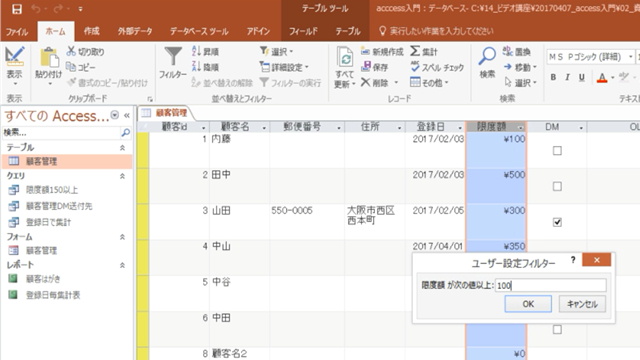
Task: Open 郵便番号 column dropdown arrow
Action: [x=339, y=128]
